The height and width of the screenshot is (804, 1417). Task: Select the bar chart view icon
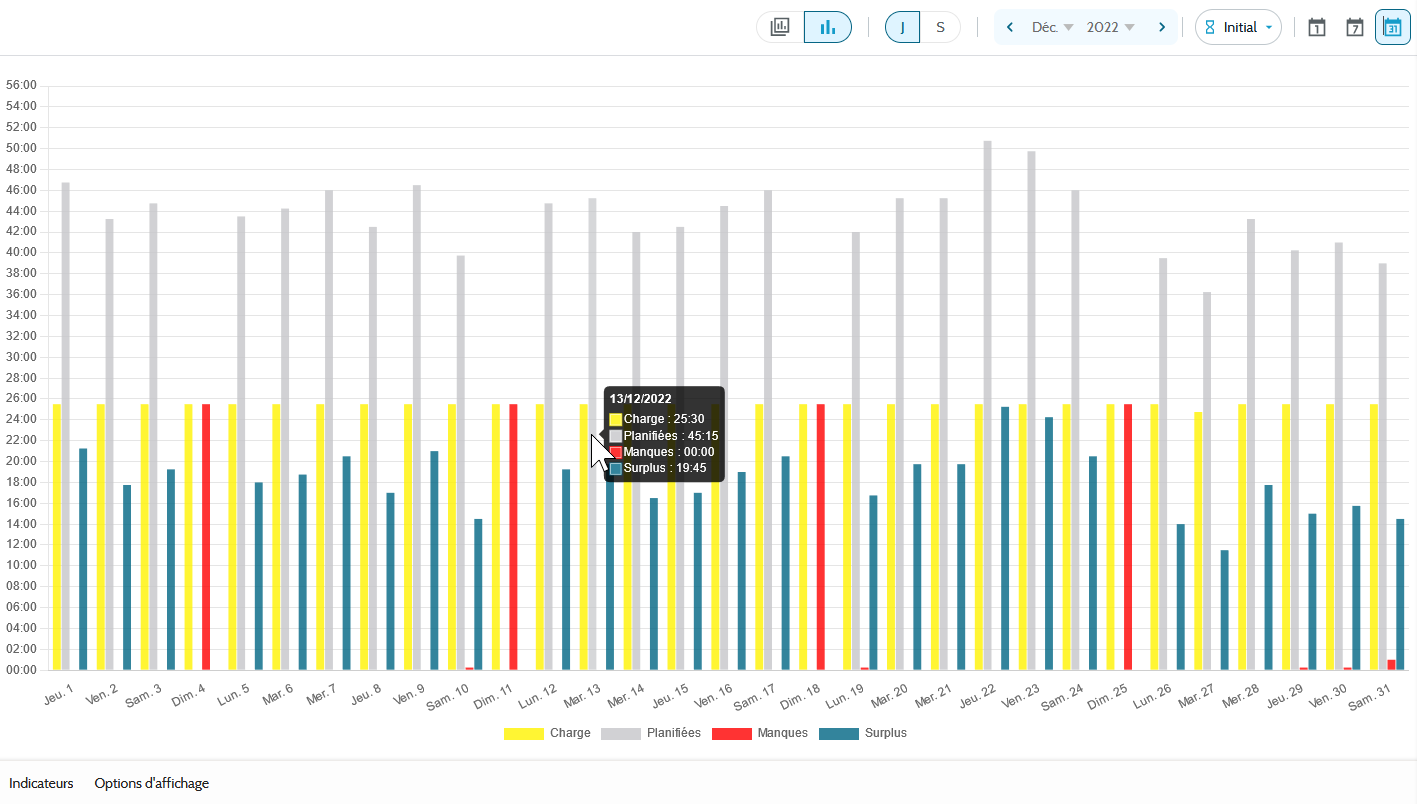pos(828,27)
